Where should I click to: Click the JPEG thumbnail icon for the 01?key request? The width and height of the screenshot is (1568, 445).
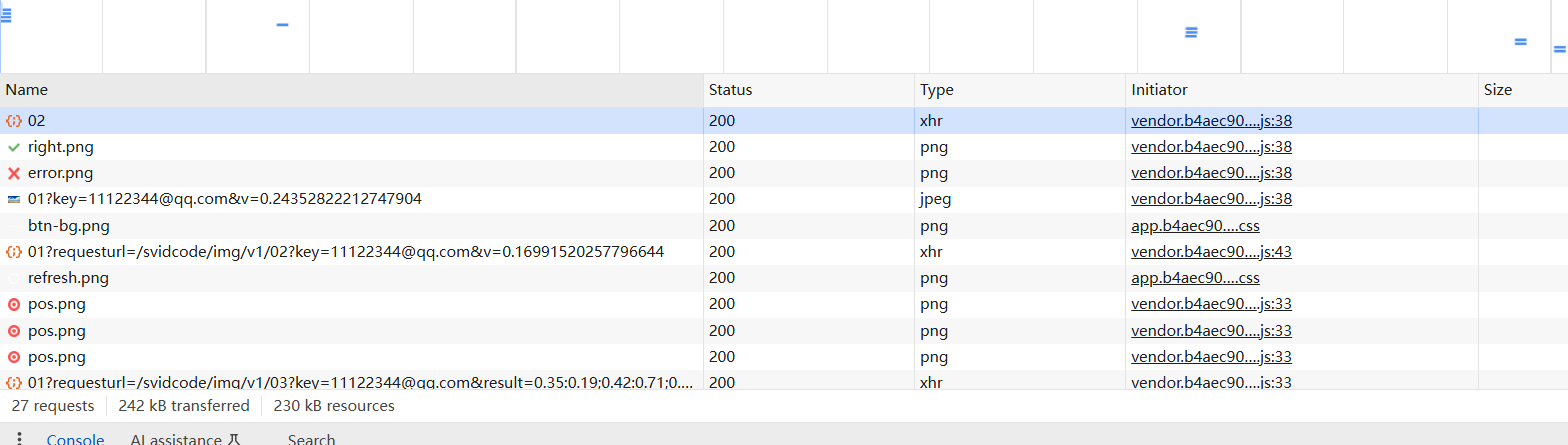(x=14, y=199)
